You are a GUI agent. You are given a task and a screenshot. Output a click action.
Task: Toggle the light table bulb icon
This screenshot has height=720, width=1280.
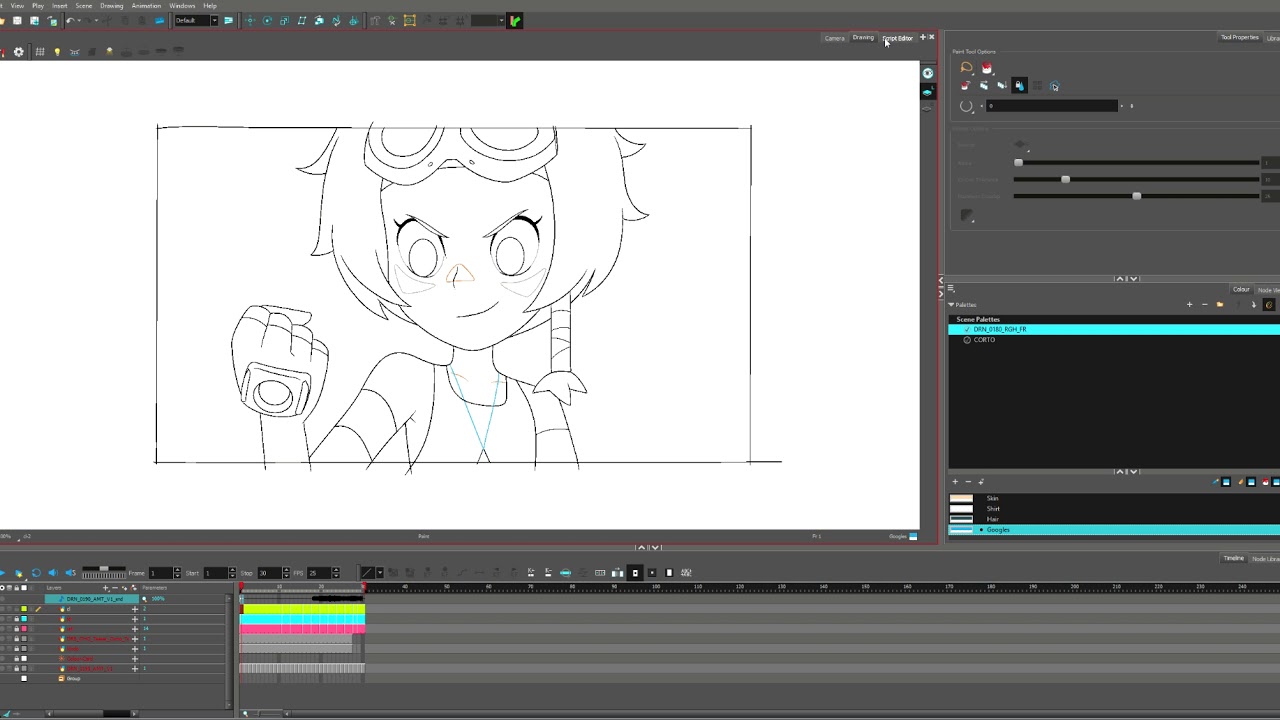[57, 52]
